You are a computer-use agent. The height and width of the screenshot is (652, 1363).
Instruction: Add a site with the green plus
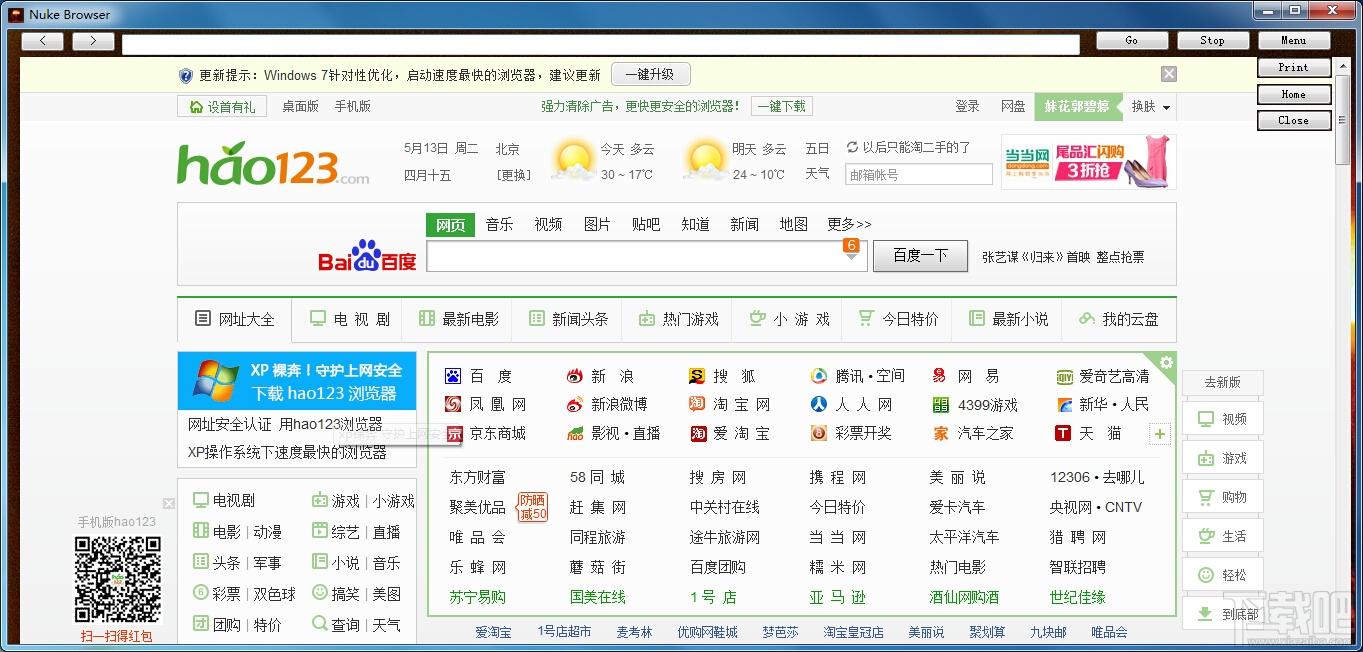click(1160, 434)
